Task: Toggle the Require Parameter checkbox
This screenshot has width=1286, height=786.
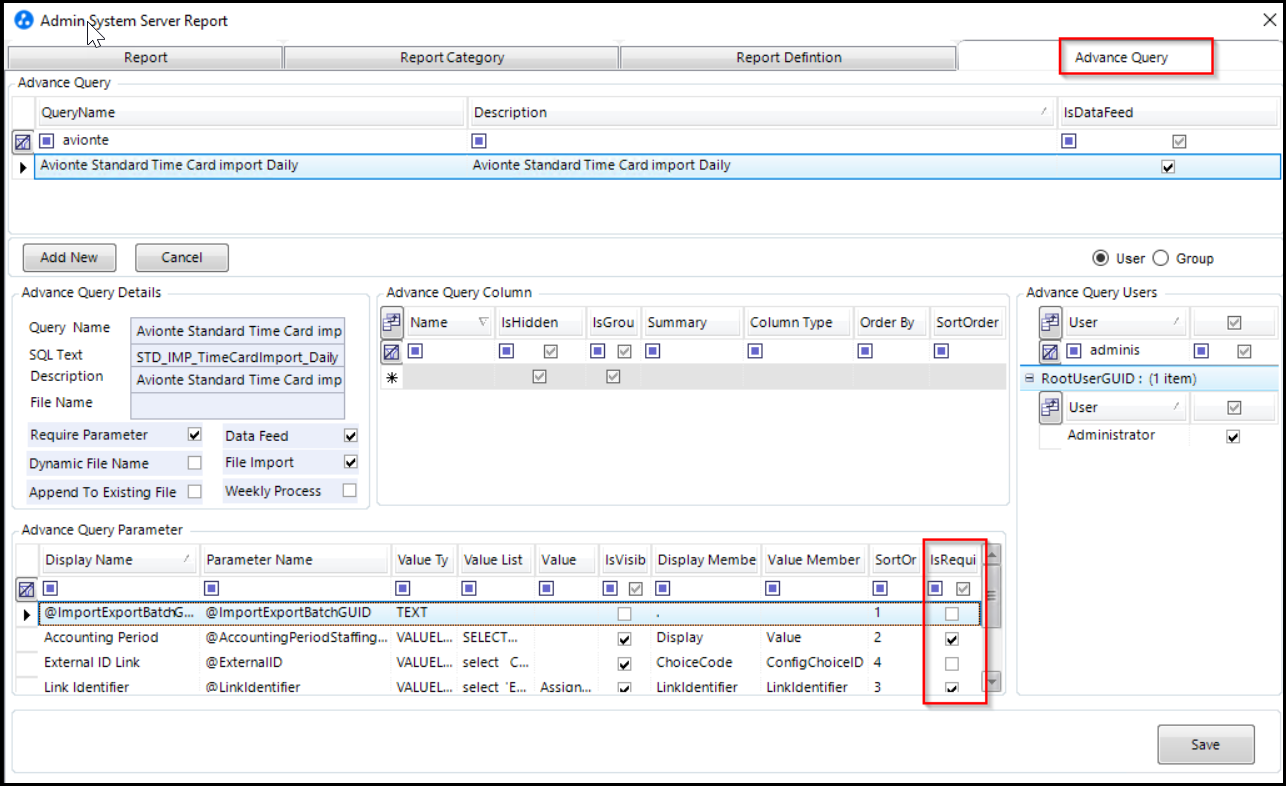Action: [x=195, y=435]
